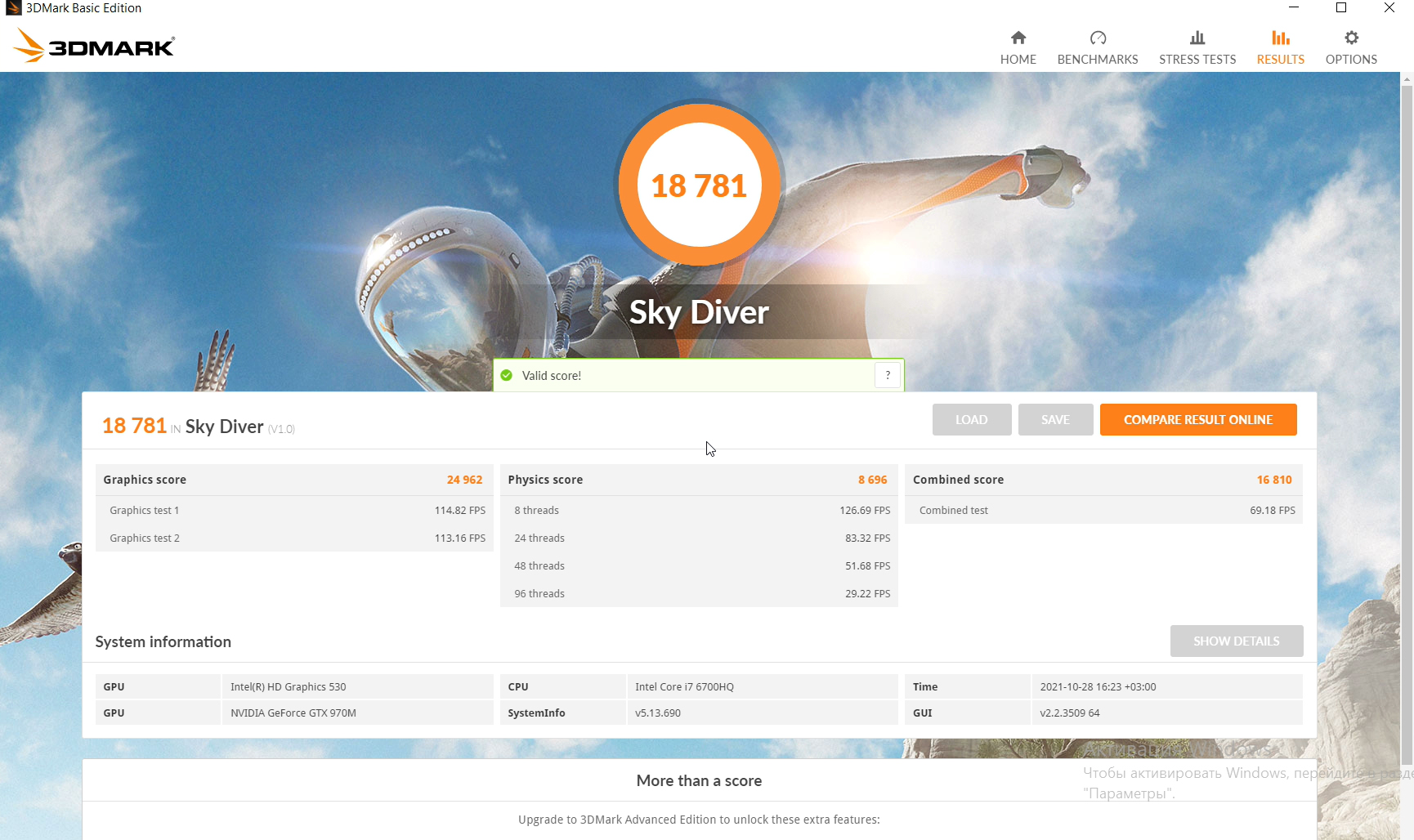
Task: Click the Time value 2021-10-28 16:23
Action: pos(1166,686)
